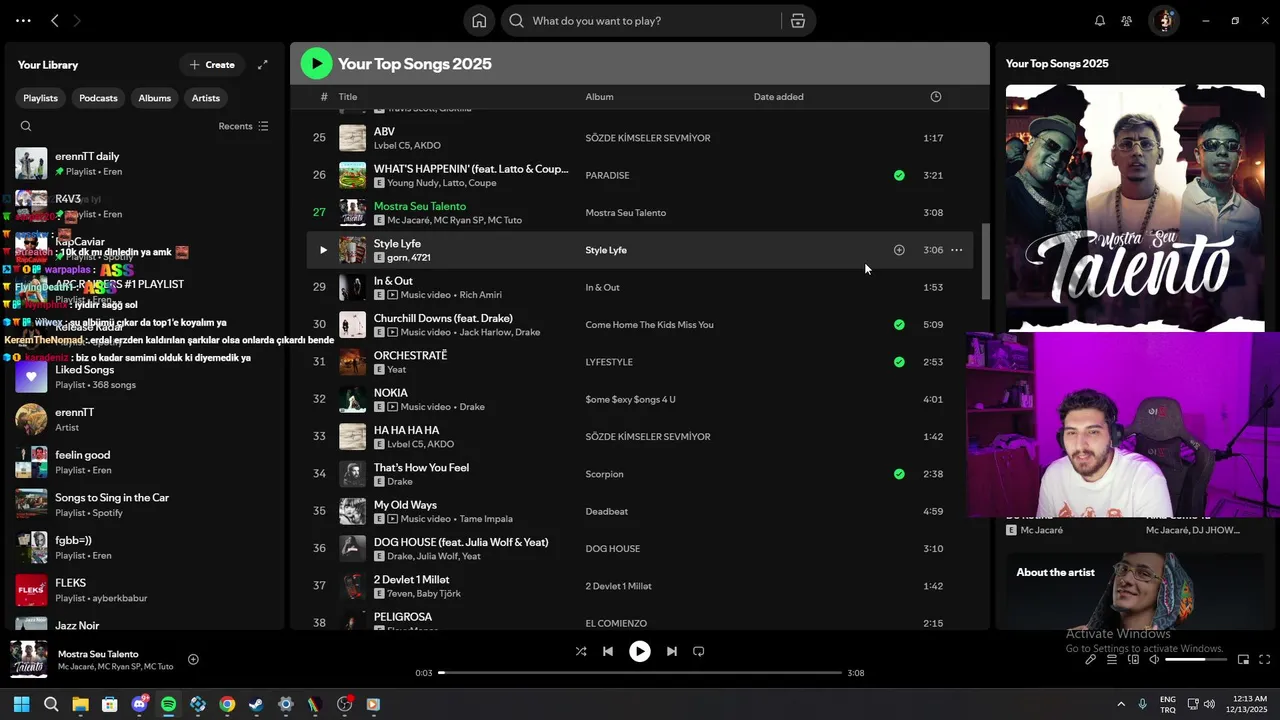Click the Create button
The width and height of the screenshot is (1280, 720).
pos(212,65)
